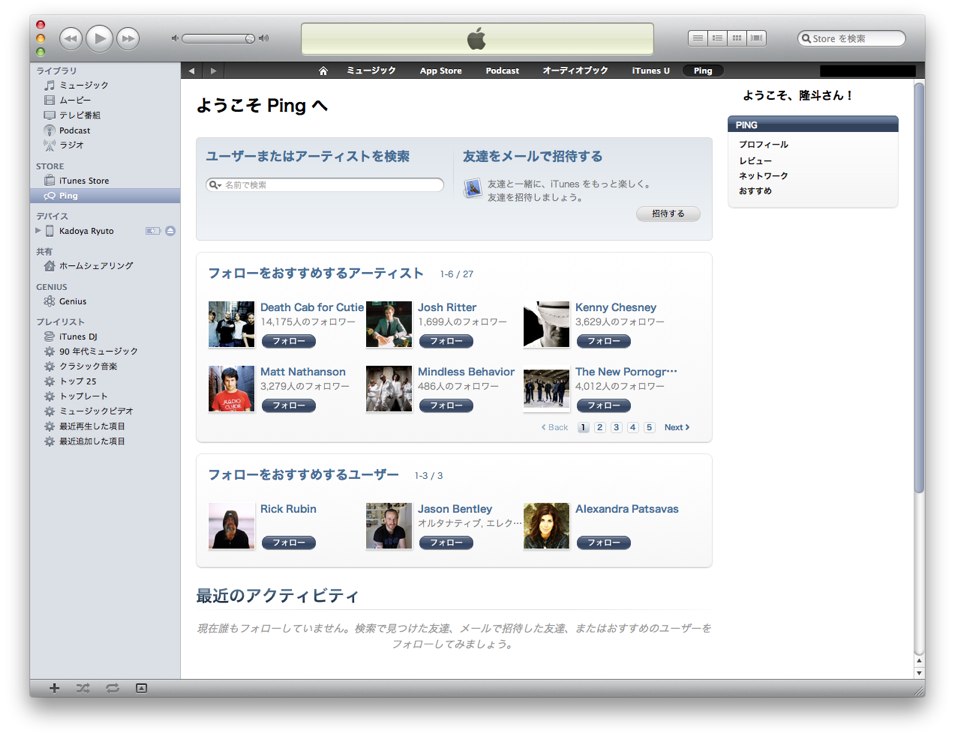The image size is (955, 742).
Task: Adjust the volume slider knob
Action: 250,38
